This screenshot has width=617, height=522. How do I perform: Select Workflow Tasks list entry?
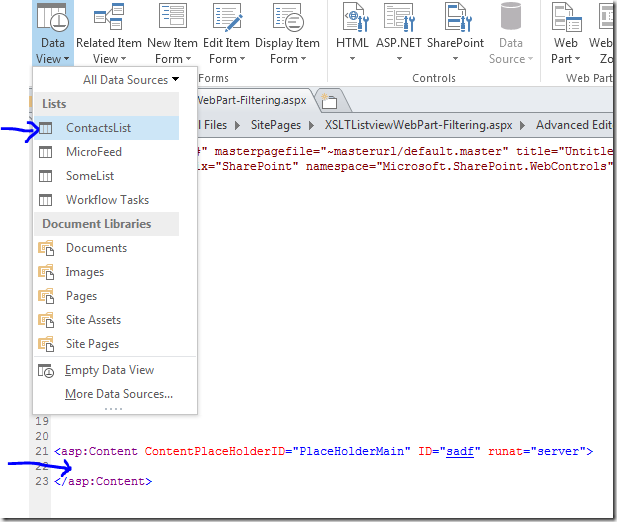tap(106, 200)
